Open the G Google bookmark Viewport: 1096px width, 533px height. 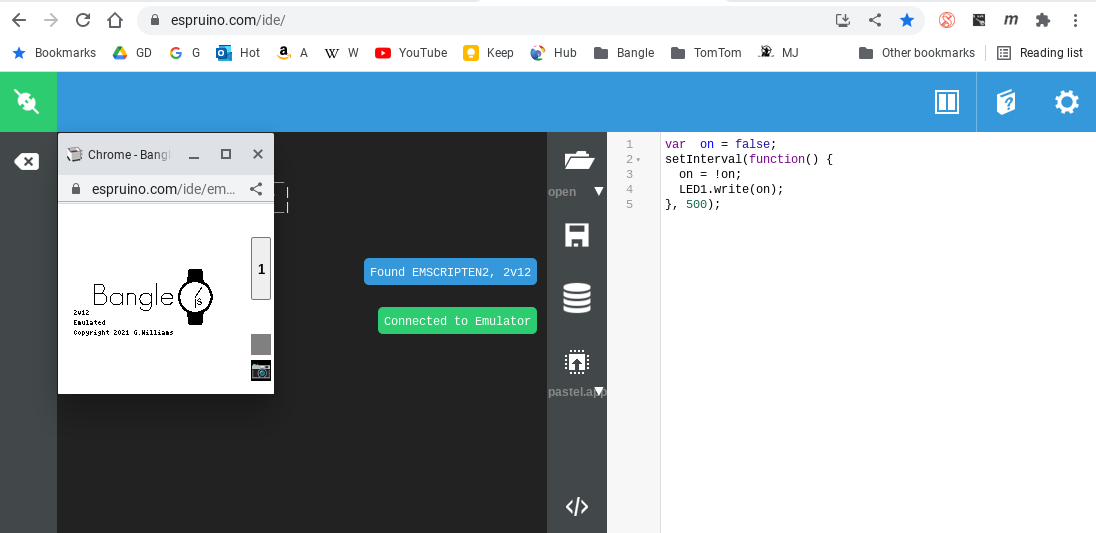pos(185,53)
